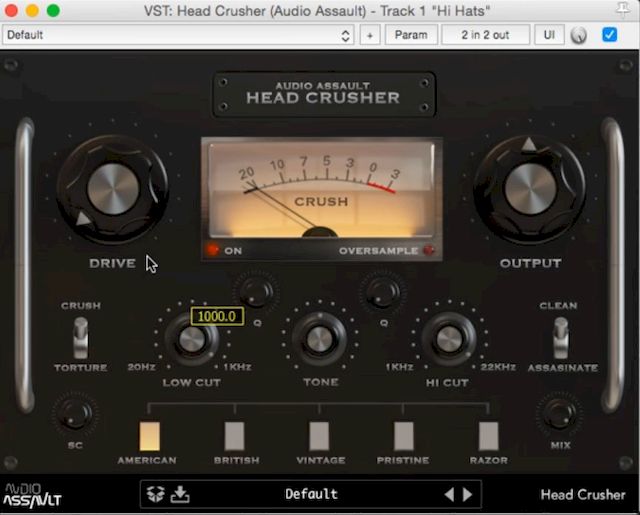Click the 1000.0 value readout box

[x=217, y=316]
